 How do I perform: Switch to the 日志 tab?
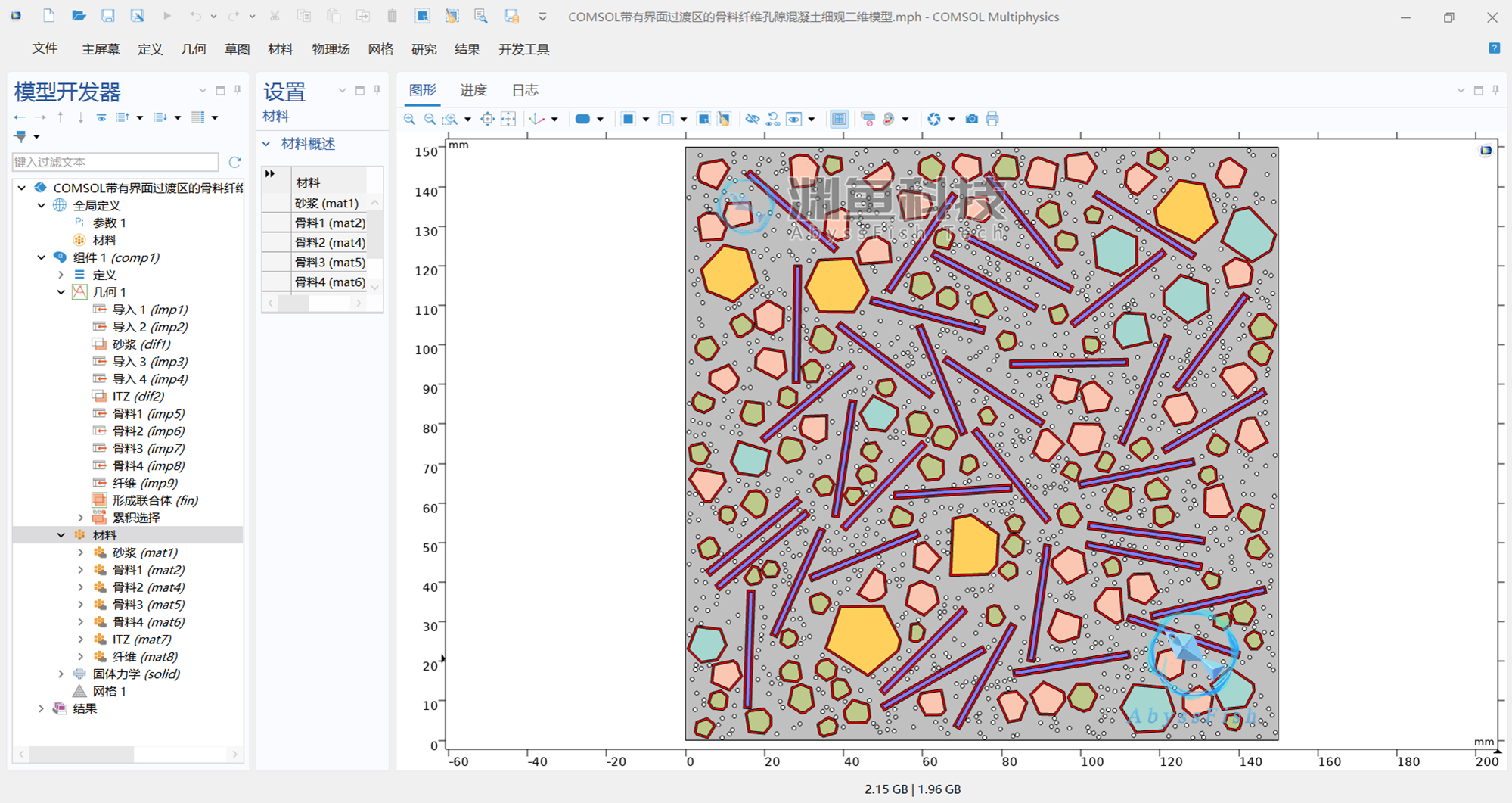tap(525, 90)
